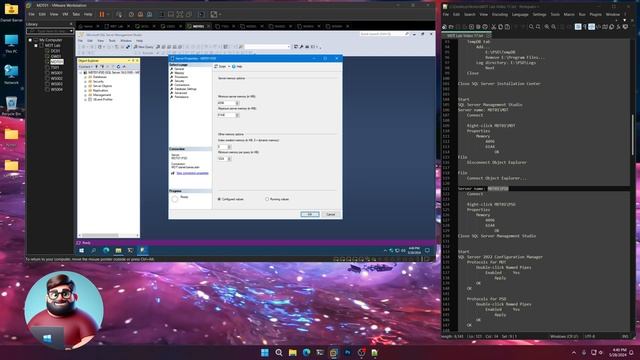
Task: Click Start button in VM taskbar
Action: (x=81, y=250)
